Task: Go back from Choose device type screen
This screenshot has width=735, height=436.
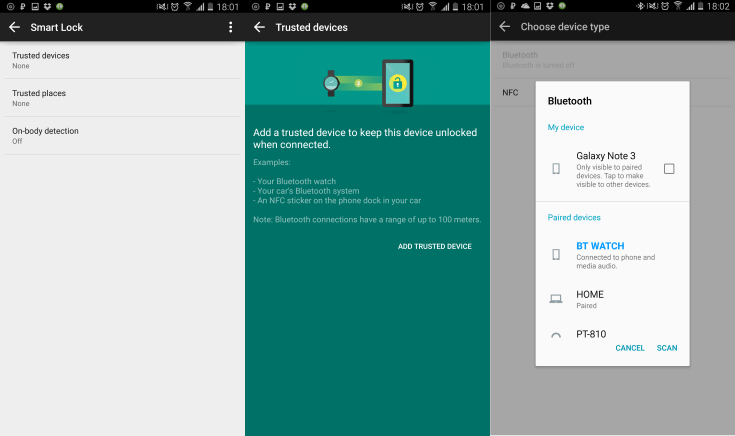Action: (x=504, y=27)
